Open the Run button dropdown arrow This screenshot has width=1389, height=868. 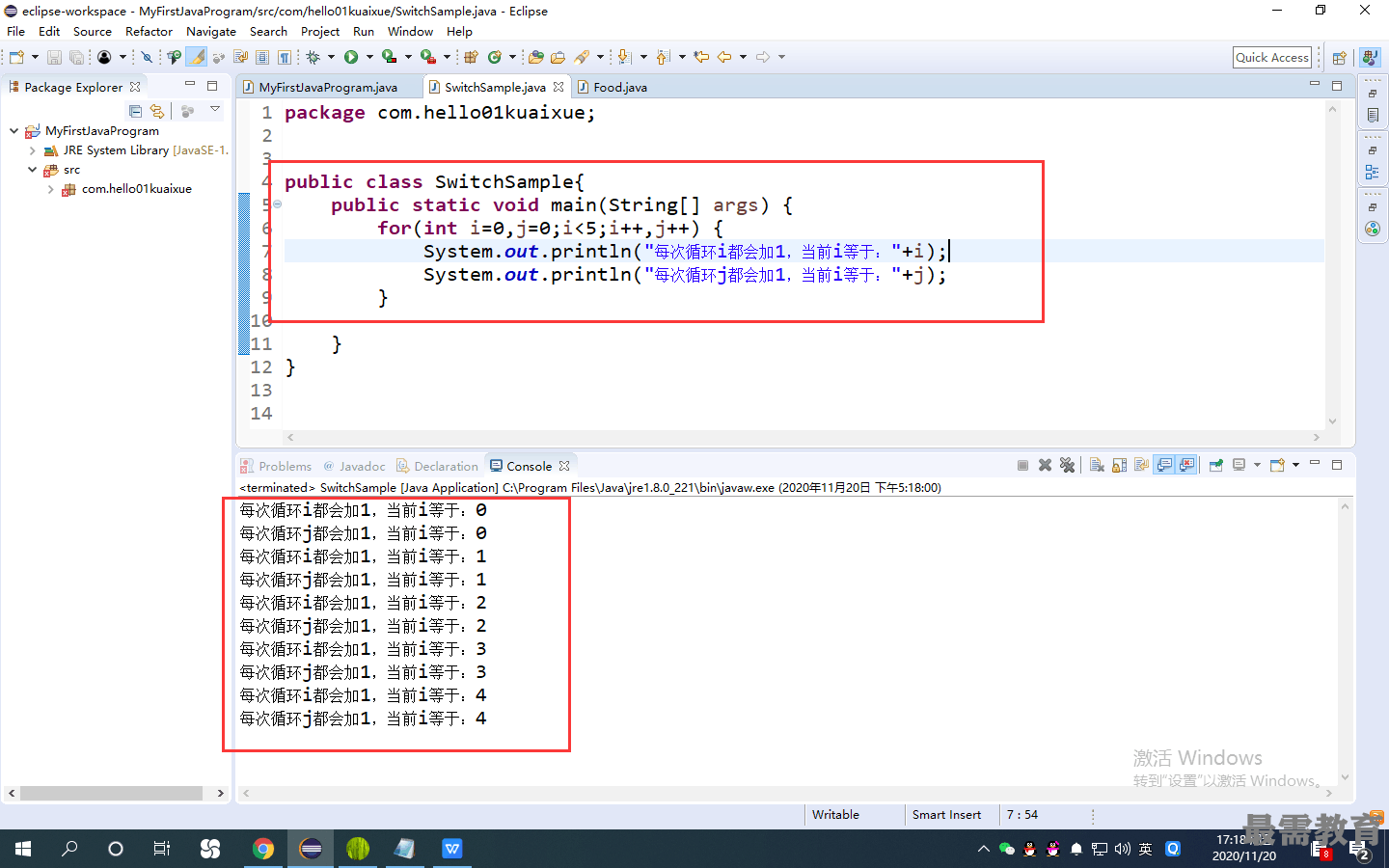coord(369,57)
